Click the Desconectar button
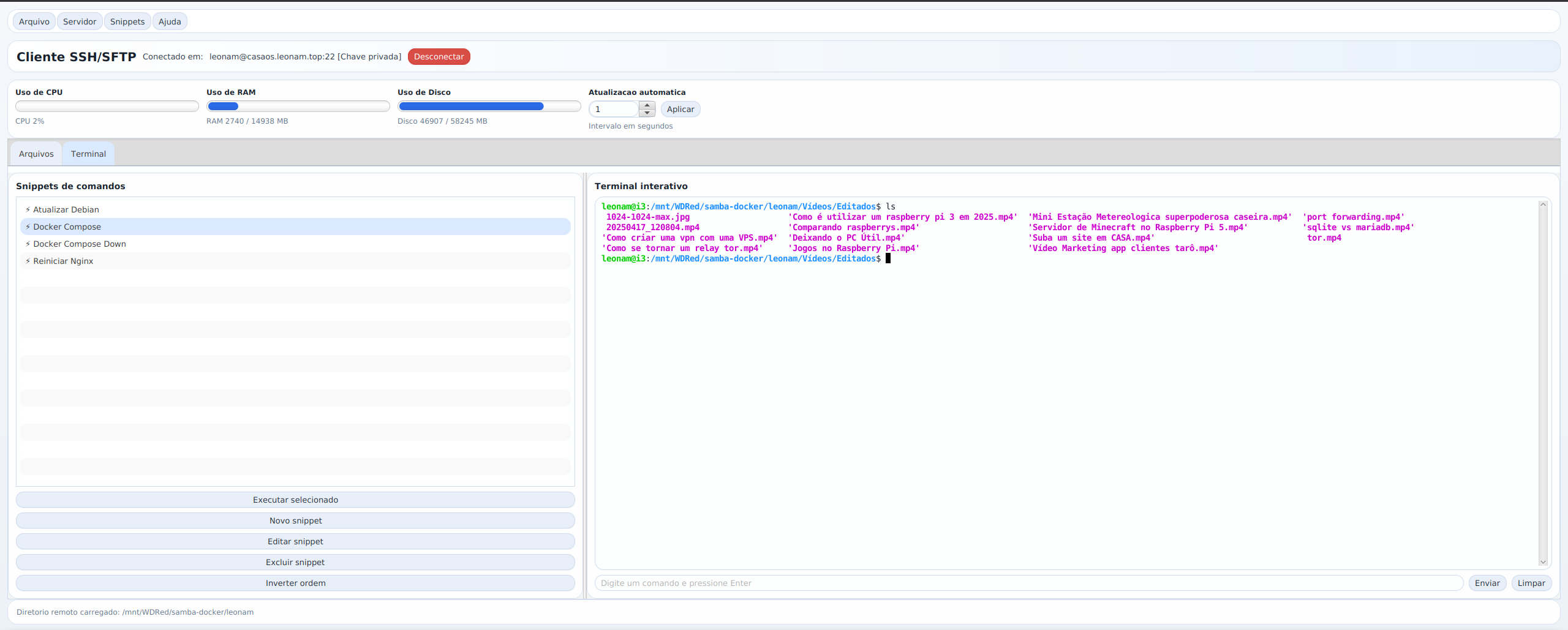The image size is (1568, 630). click(x=439, y=56)
